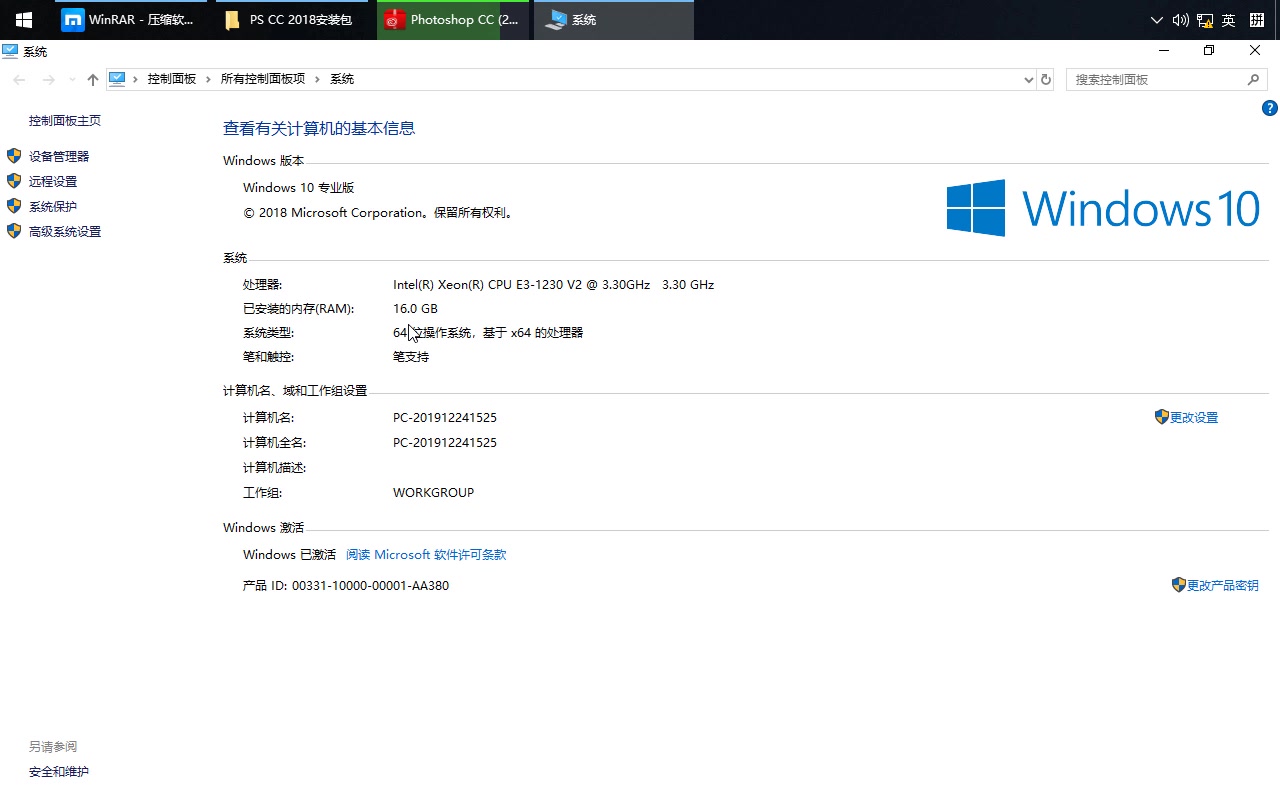Click the breadcrumb arrow after 控制面板
1280x800 pixels.
tap(208, 78)
